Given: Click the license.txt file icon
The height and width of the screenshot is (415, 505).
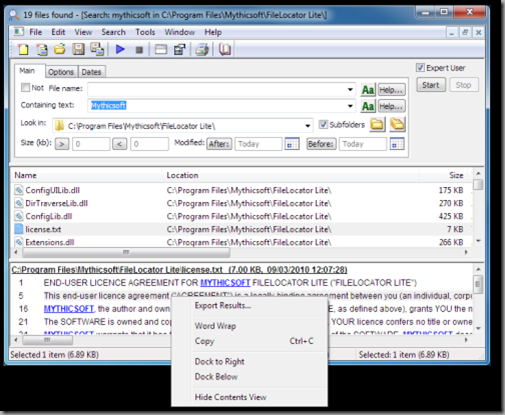Looking at the screenshot, I should click(19, 229).
